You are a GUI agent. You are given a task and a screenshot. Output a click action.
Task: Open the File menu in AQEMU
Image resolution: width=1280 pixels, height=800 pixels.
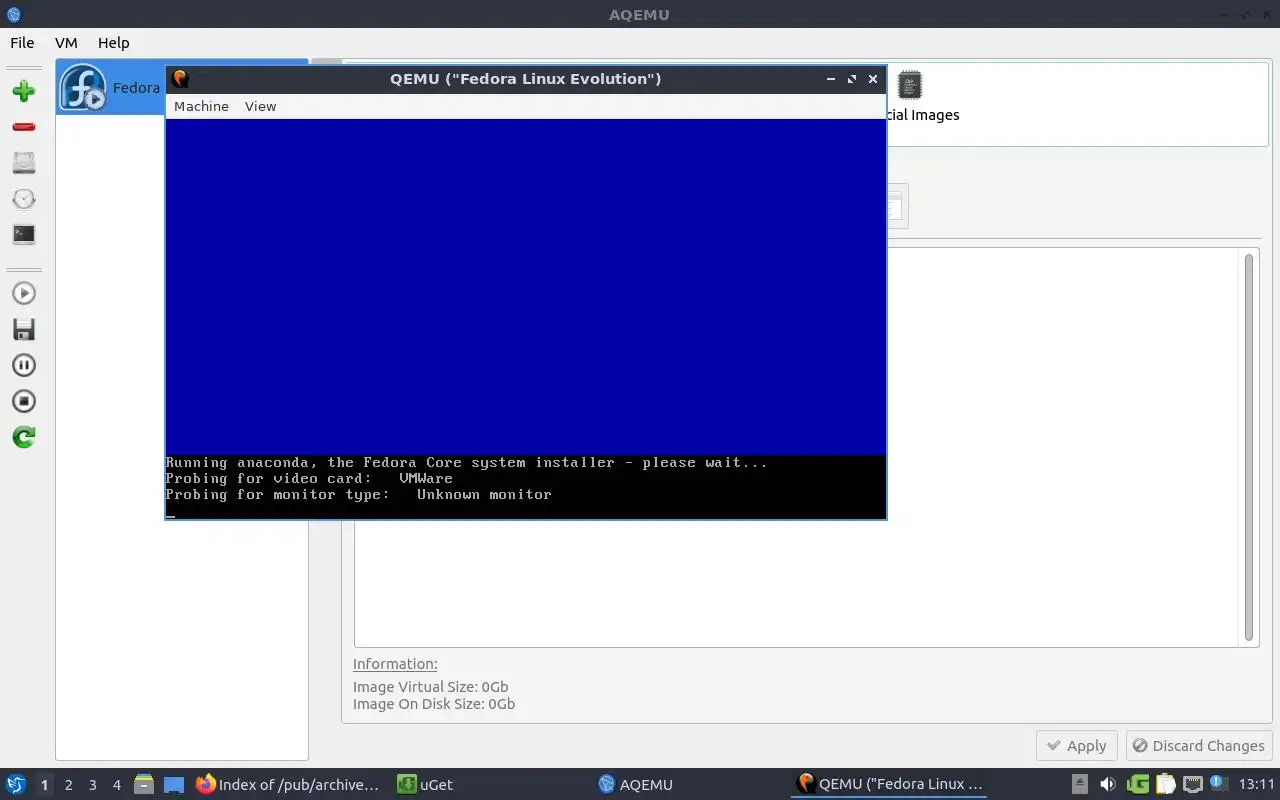22,43
